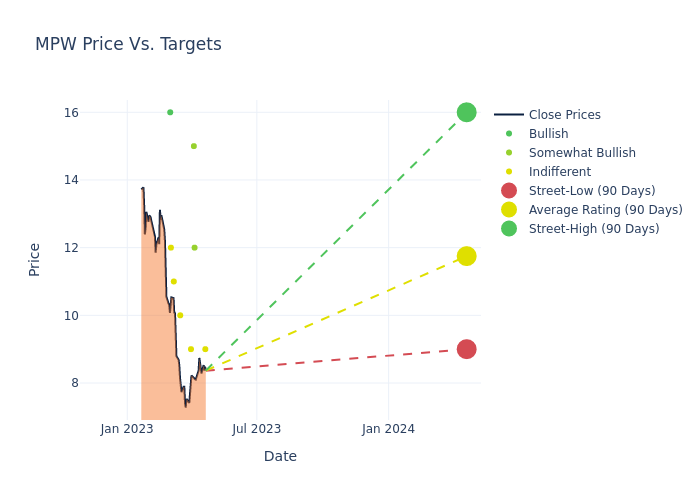The width and height of the screenshot is (700, 500).
Task: Toggle Average Rating (90 Days) in the legend
Action: click(605, 210)
